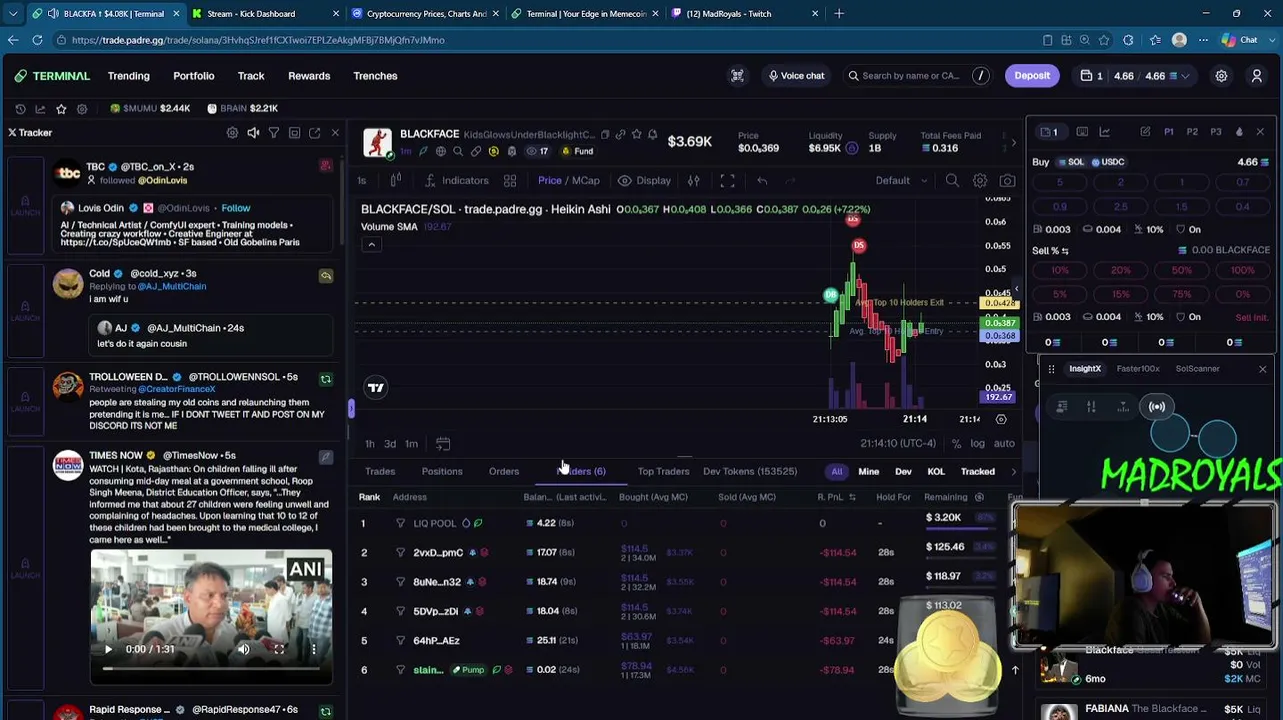Viewport: 1283px width, 720px height.
Task: Filter the LIQ POOL holder row
Action: 400,523
